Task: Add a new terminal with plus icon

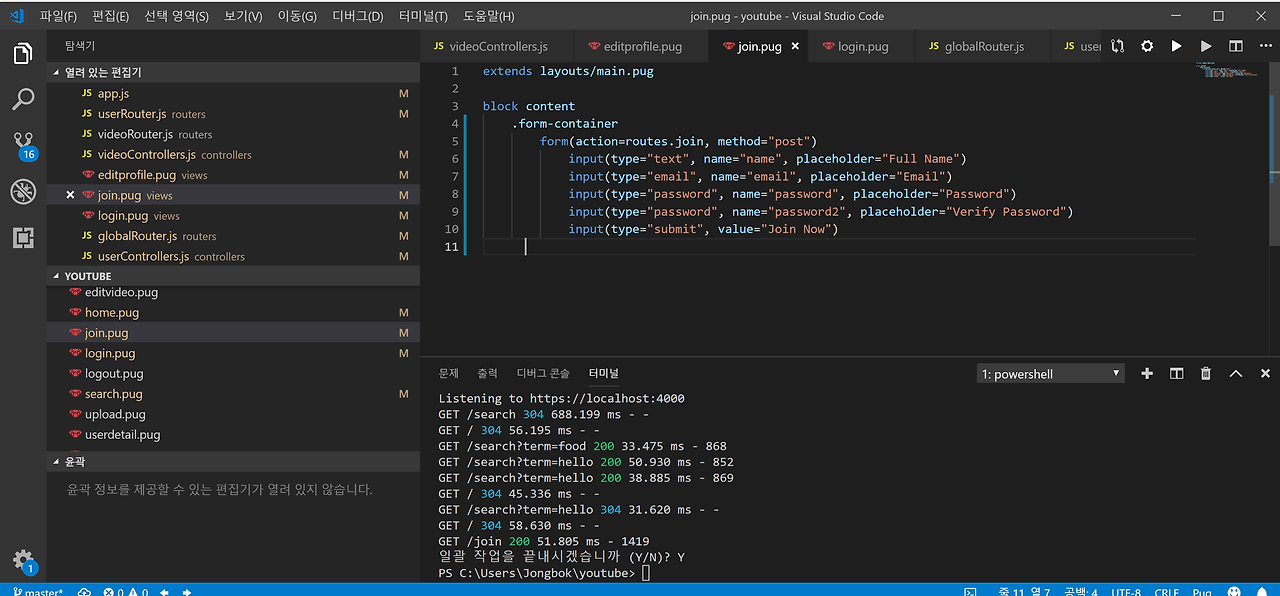Action: pyautogui.click(x=1147, y=373)
